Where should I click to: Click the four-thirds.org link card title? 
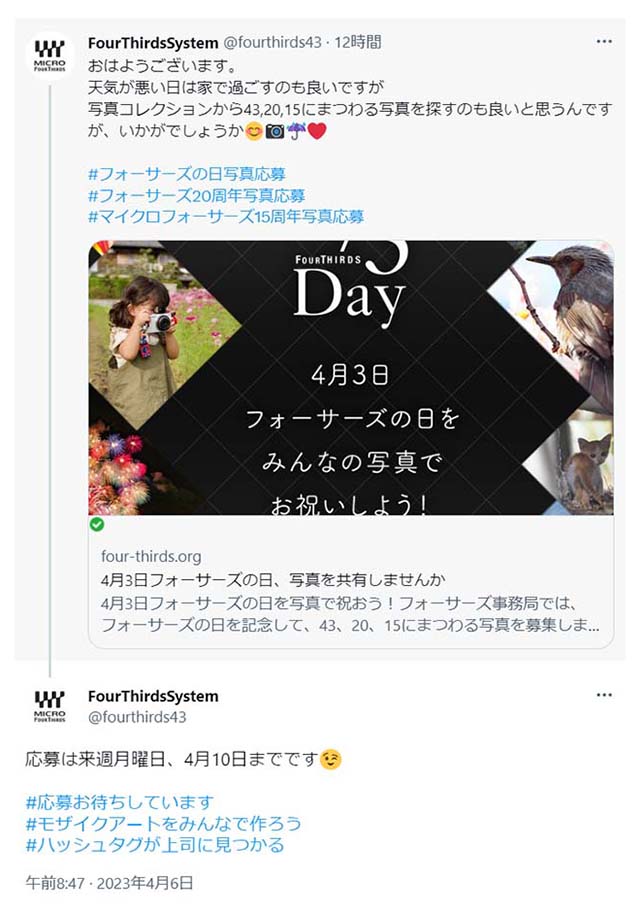(273, 580)
